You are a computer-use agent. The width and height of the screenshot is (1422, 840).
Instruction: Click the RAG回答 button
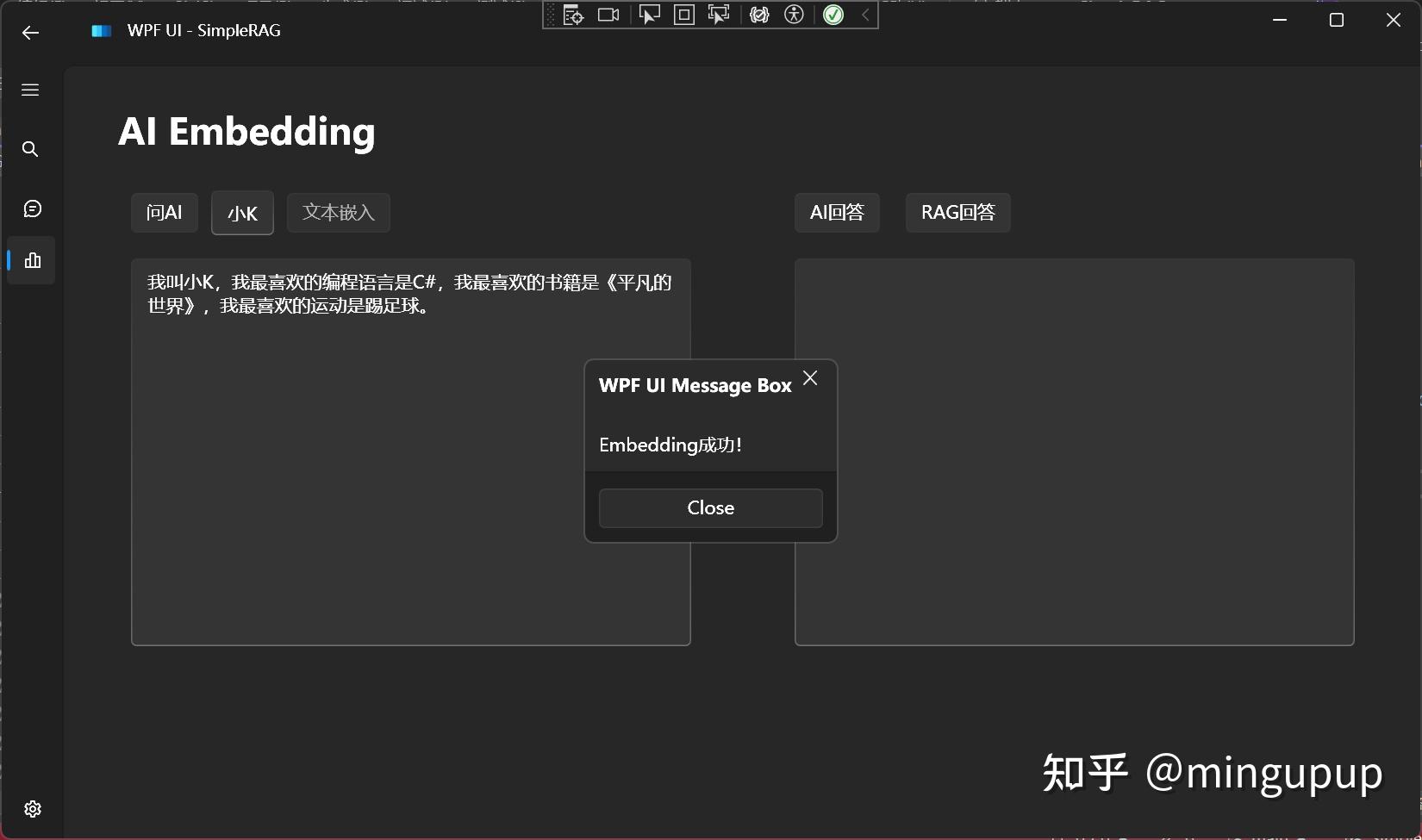(957, 213)
